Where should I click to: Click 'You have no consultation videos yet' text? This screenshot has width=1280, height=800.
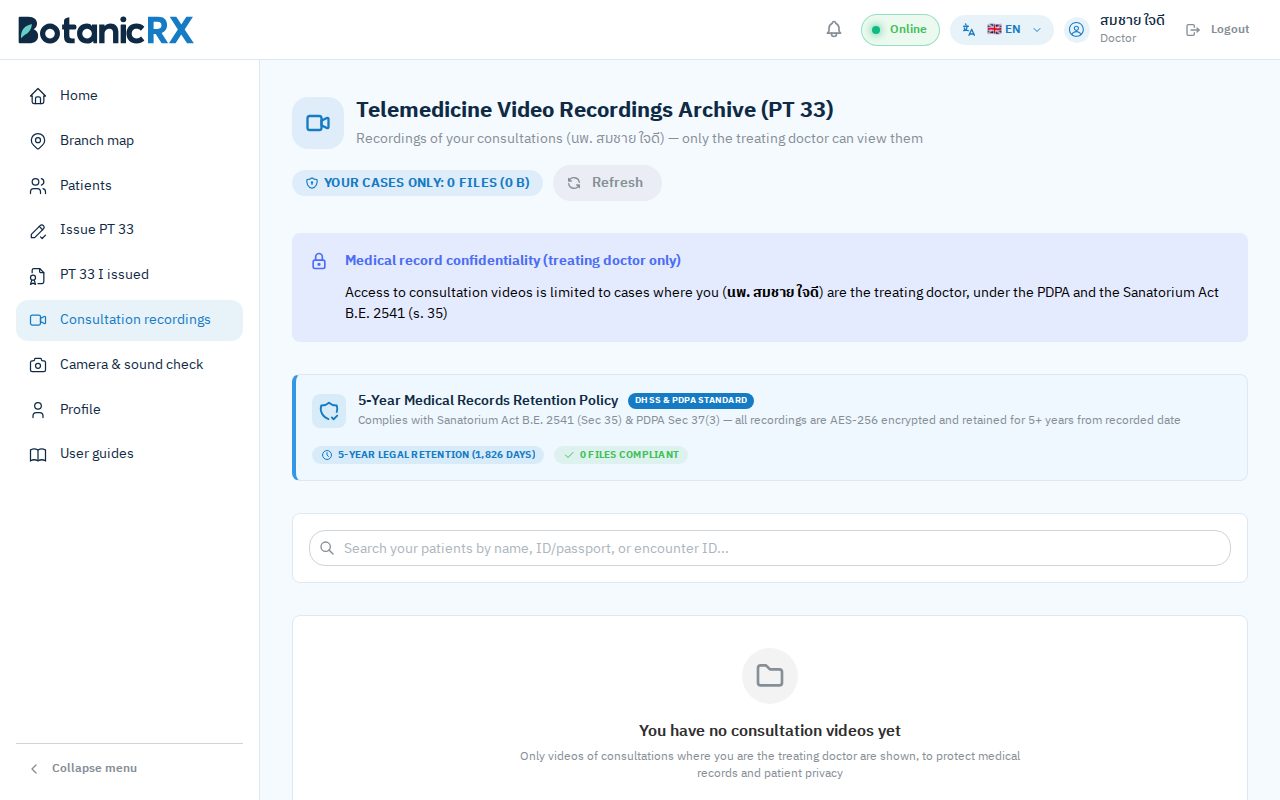pos(770,731)
